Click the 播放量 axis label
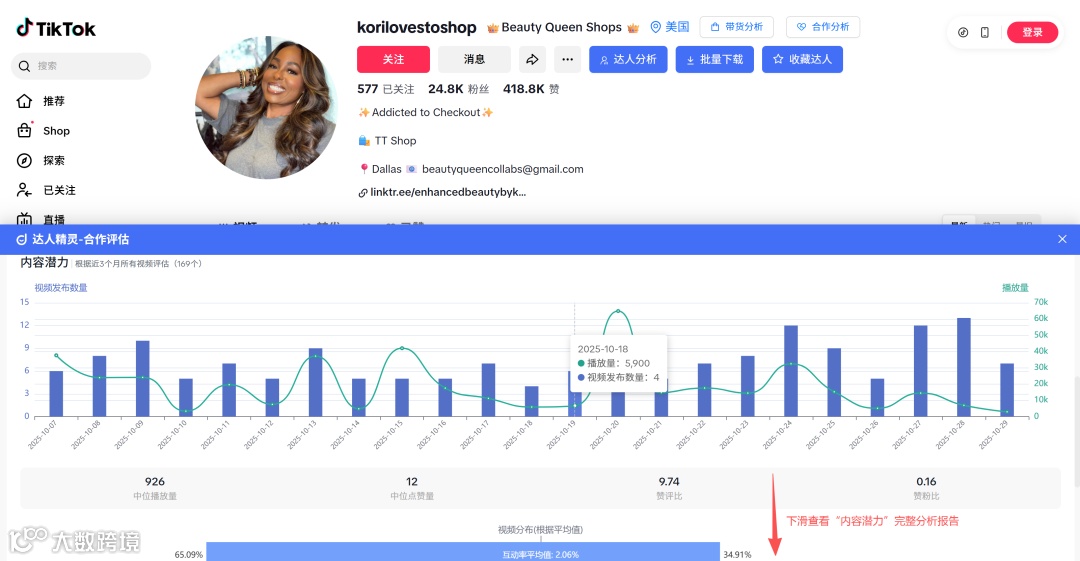 coord(1015,287)
